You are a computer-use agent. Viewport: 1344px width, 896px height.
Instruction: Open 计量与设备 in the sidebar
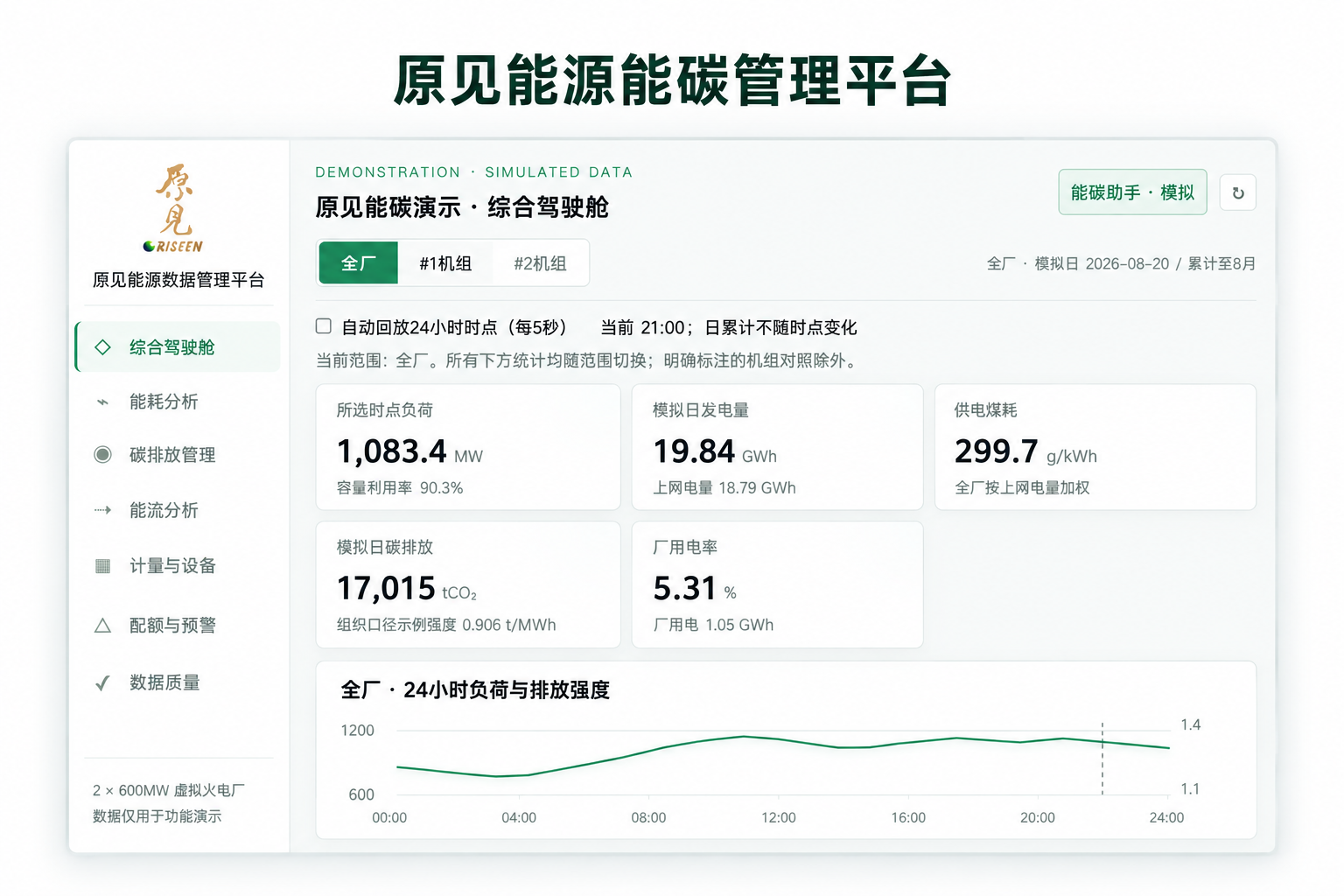coord(178,566)
